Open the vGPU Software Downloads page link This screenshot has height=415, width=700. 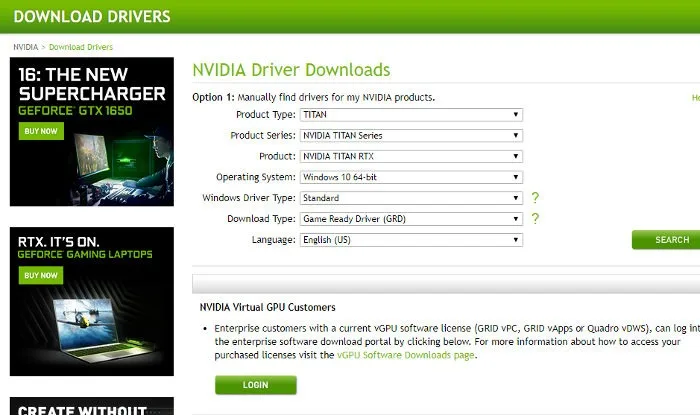pyautogui.click(x=405, y=355)
